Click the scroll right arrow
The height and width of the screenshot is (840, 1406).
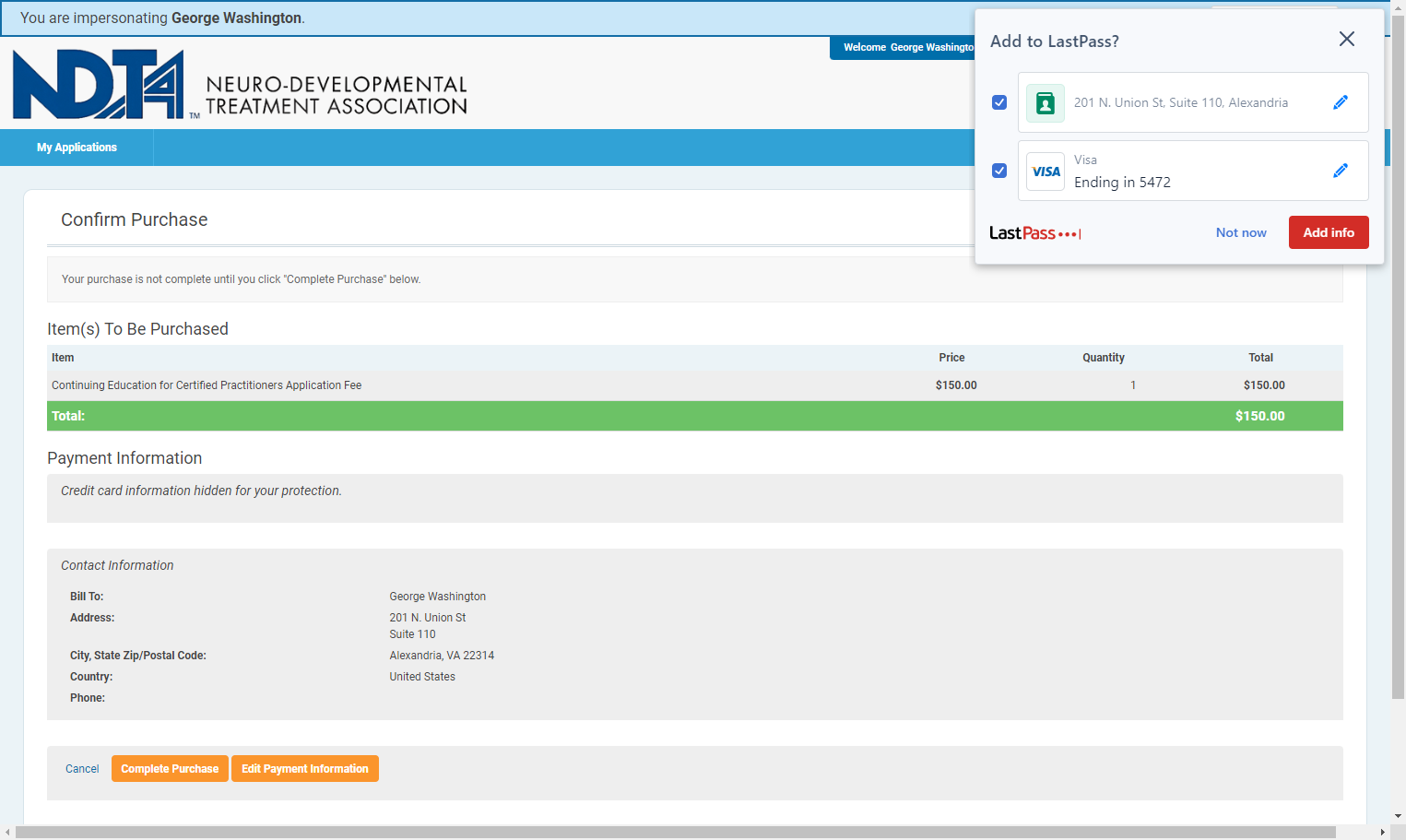tap(1382, 833)
